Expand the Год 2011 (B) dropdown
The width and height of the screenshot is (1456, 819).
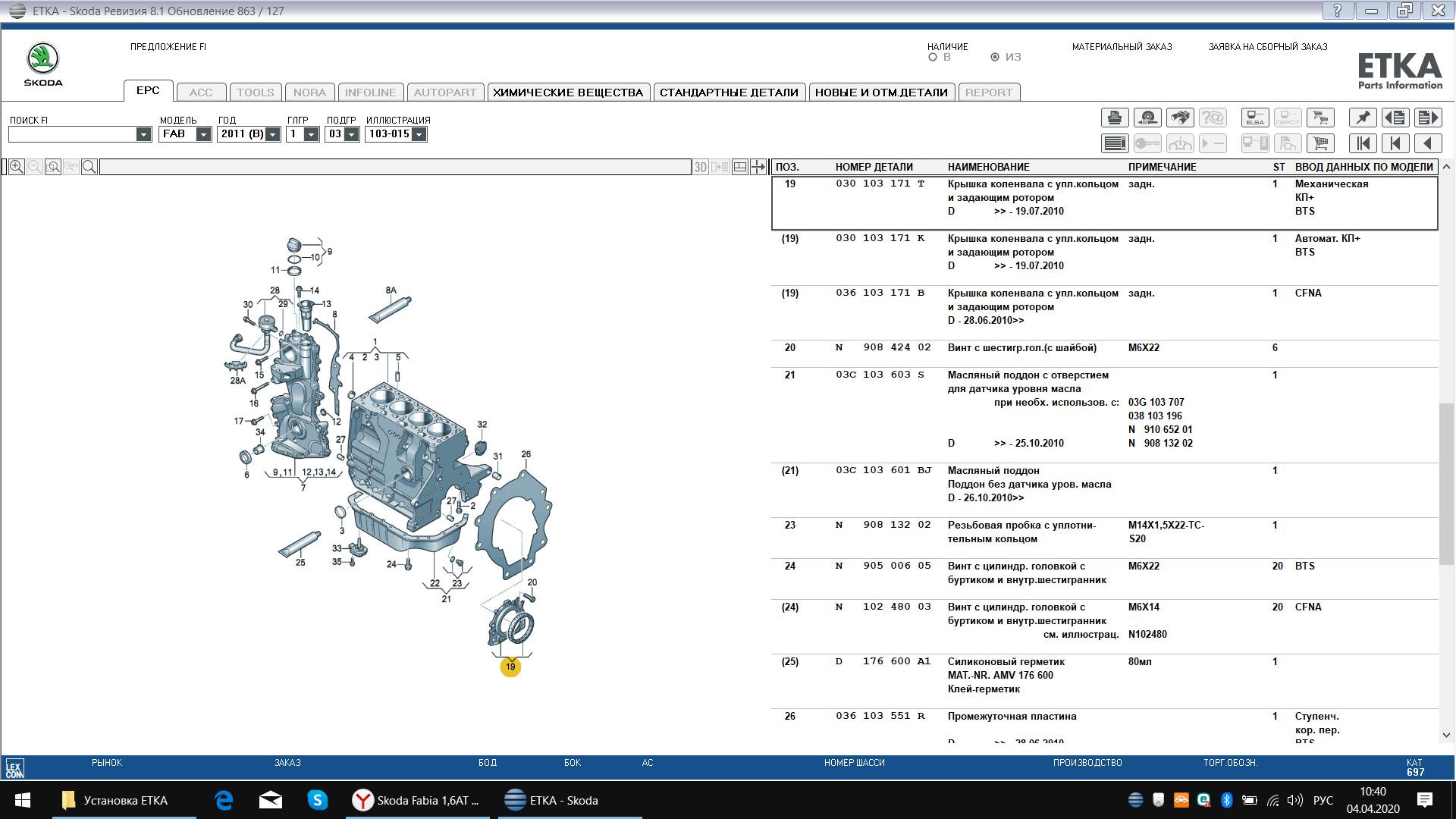273,134
